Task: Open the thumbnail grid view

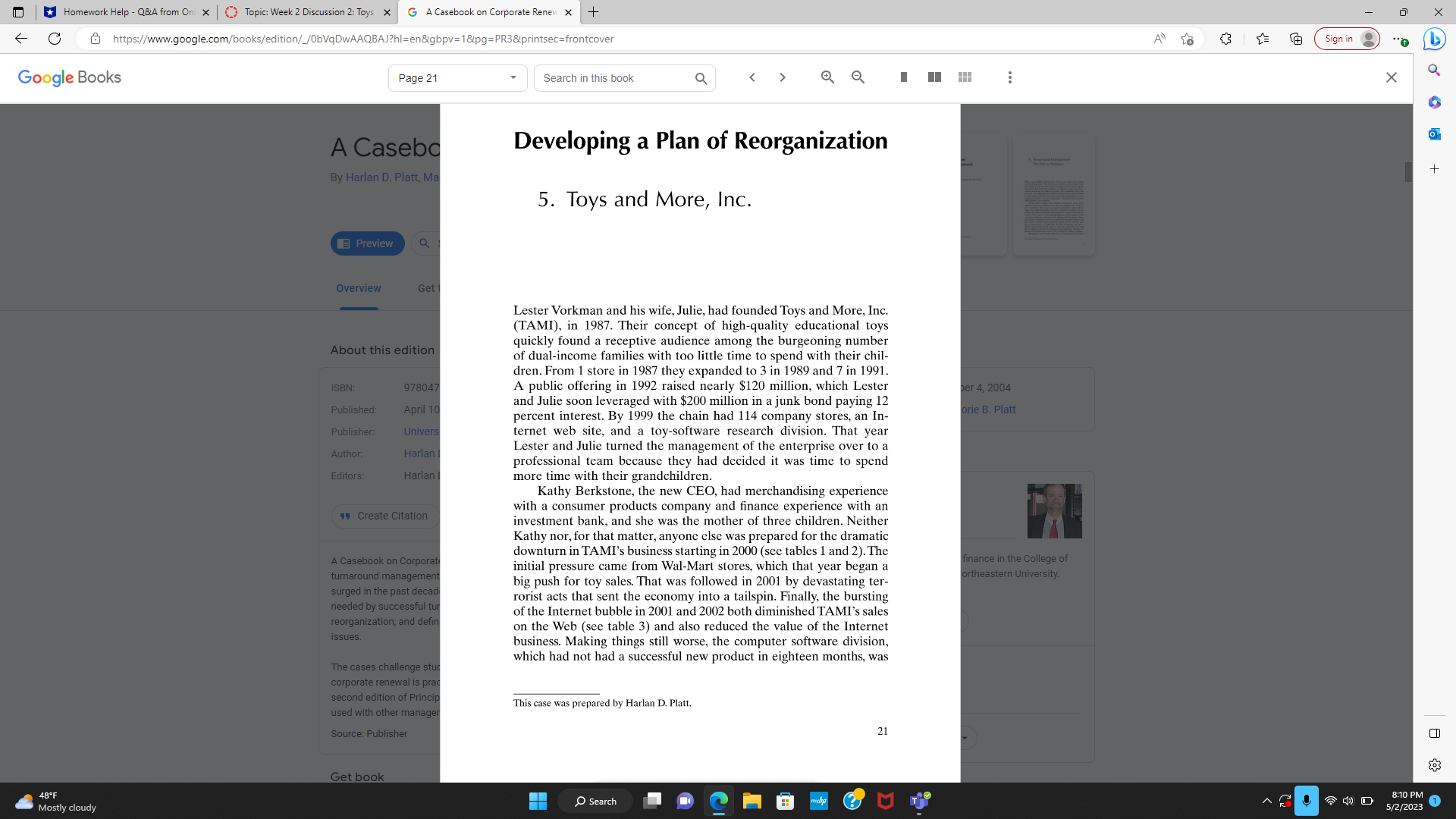Action: (x=965, y=77)
